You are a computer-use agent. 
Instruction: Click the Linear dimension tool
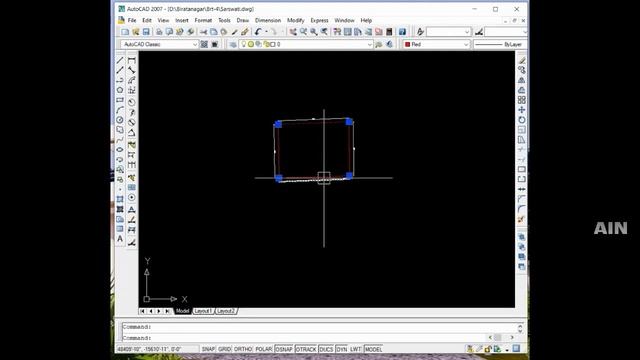coord(131,60)
